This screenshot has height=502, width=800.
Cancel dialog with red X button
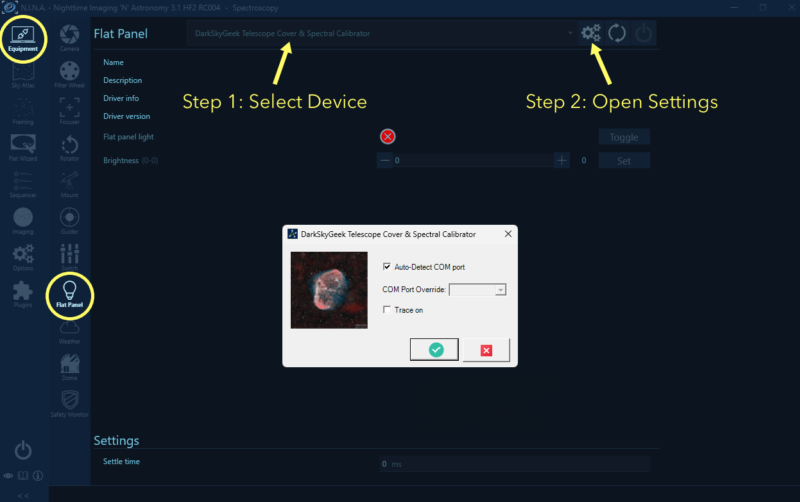coord(486,350)
